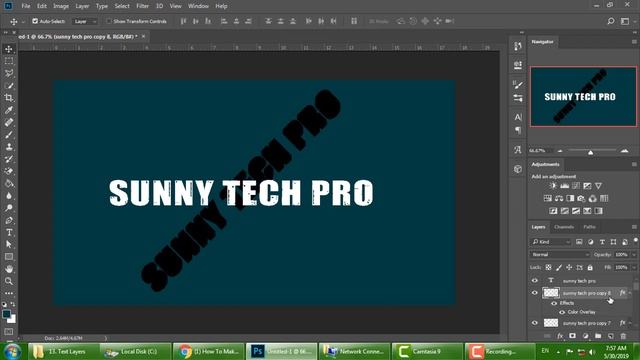Select the Paint Bucket tool

(9, 184)
